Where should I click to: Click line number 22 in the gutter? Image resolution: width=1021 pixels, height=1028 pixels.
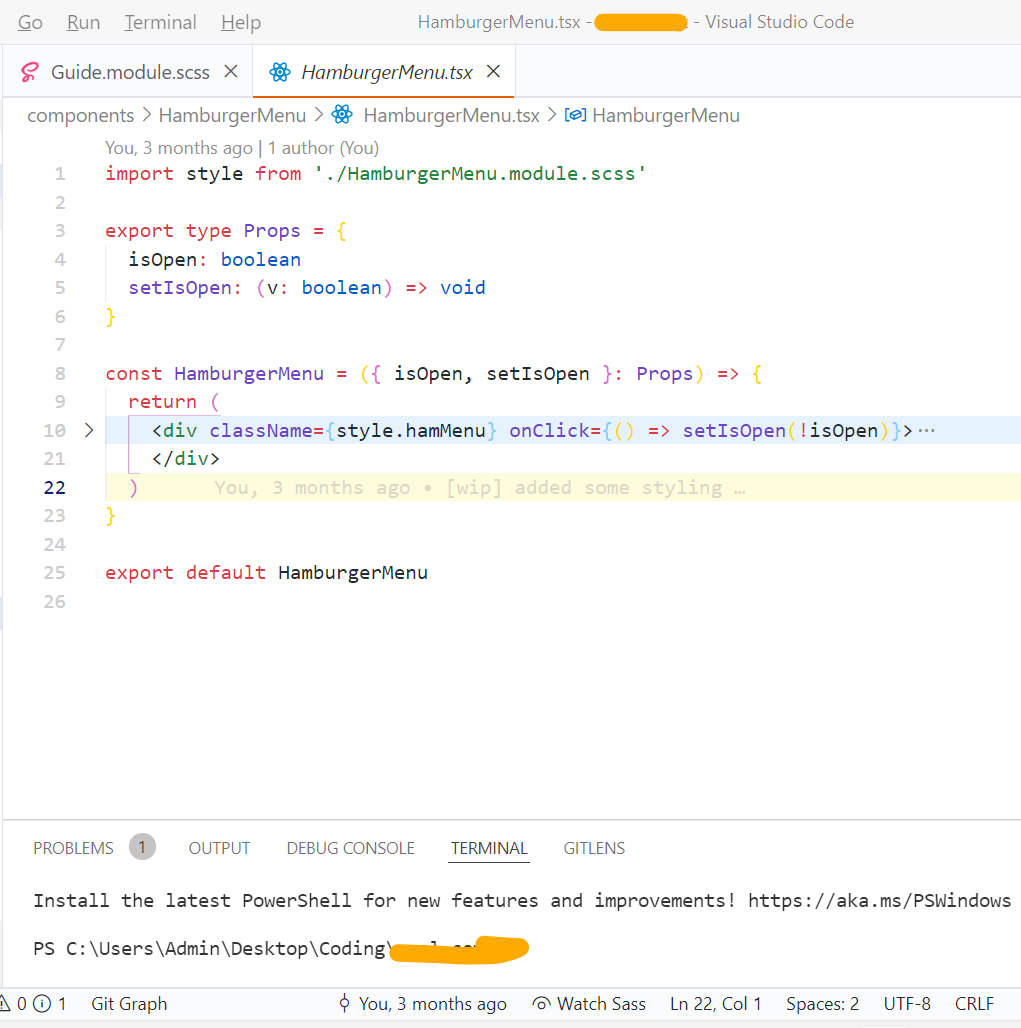click(x=54, y=487)
